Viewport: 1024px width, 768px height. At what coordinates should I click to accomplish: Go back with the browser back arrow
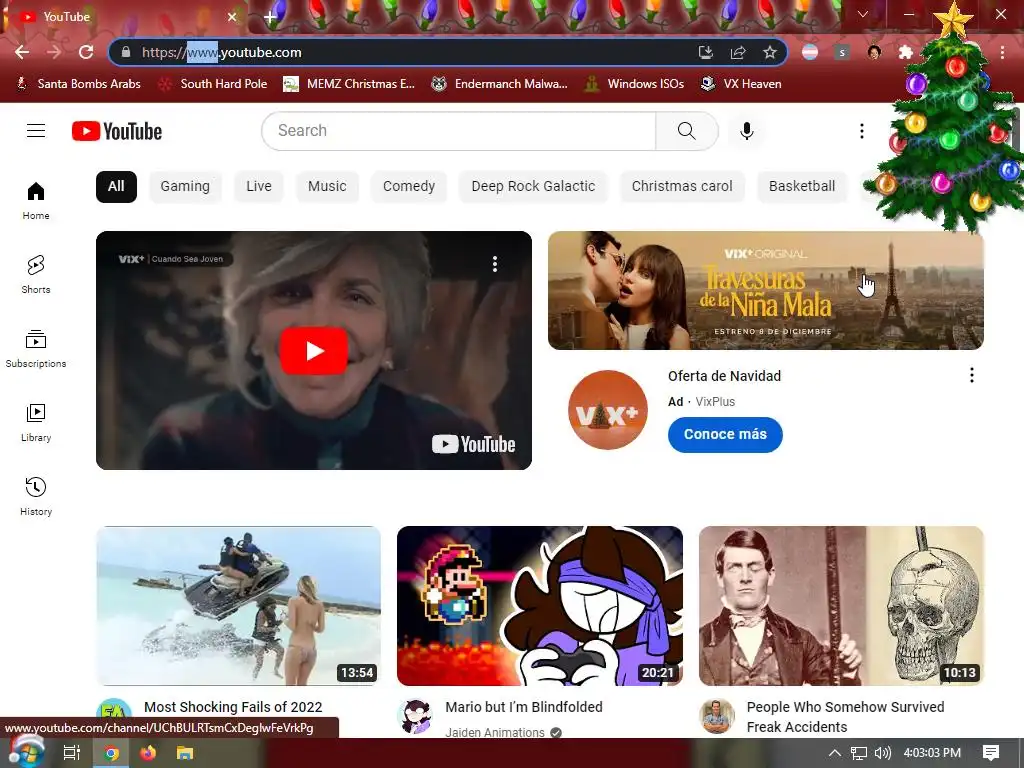pos(22,52)
